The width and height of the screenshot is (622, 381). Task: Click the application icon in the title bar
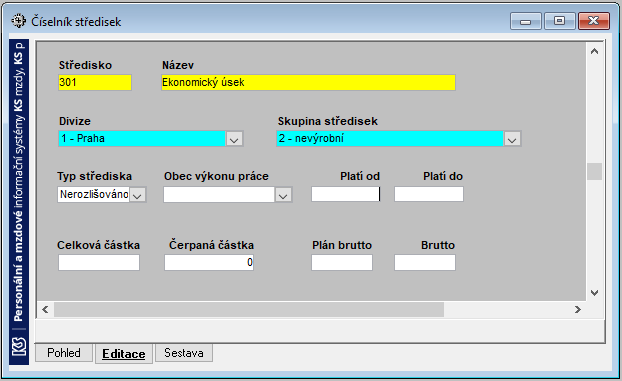(x=18, y=21)
